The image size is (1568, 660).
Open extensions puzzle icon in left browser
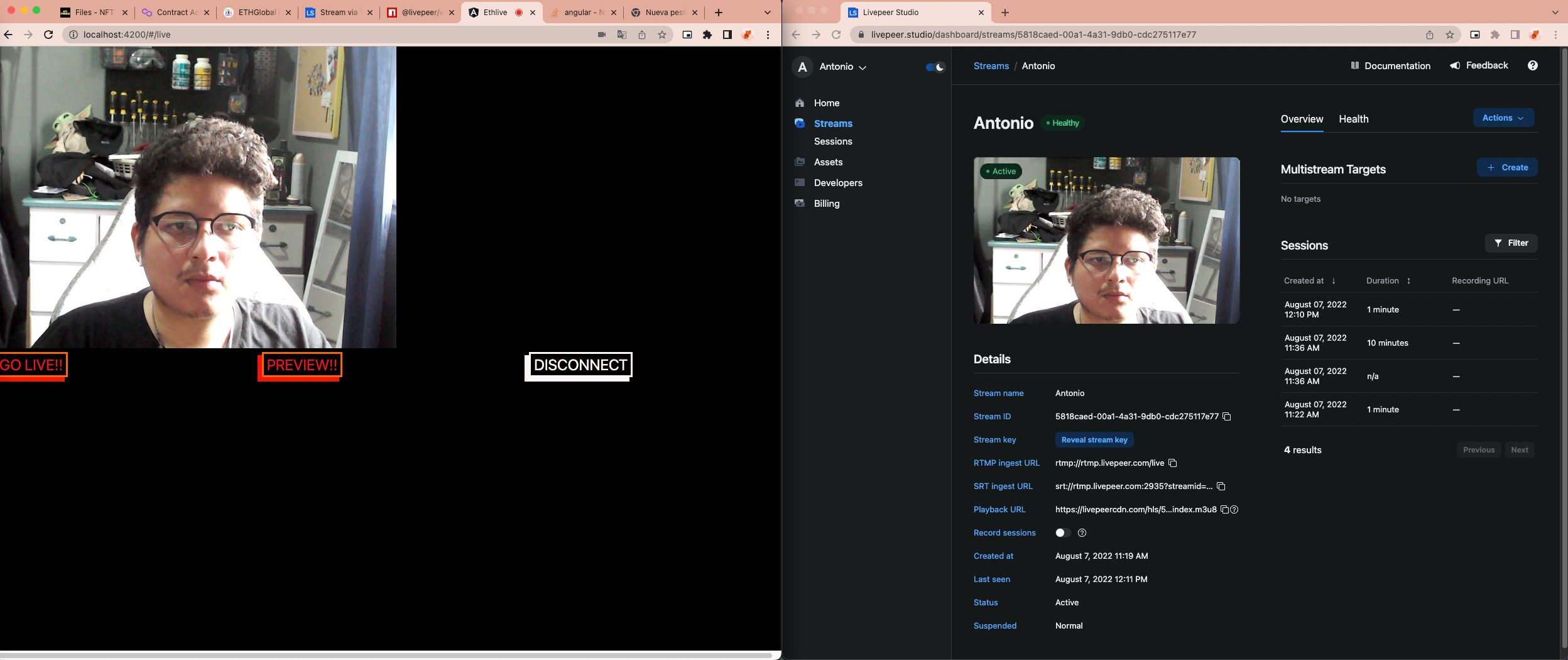(707, 35)
